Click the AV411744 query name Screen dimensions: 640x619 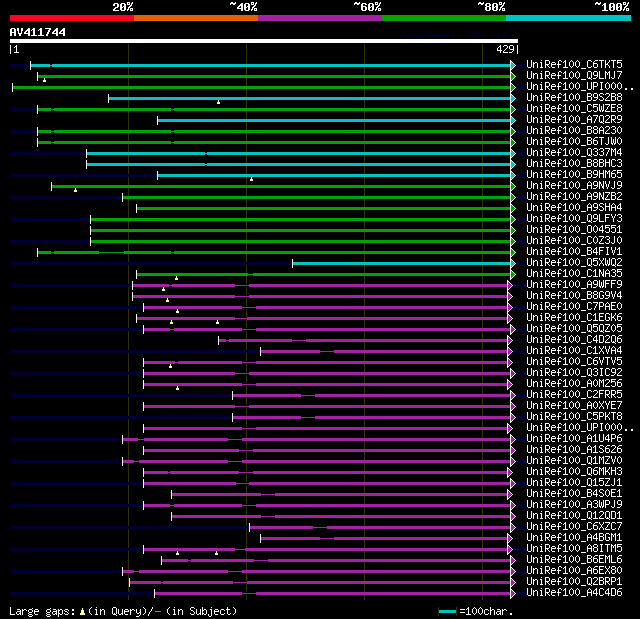coord(38,32)
